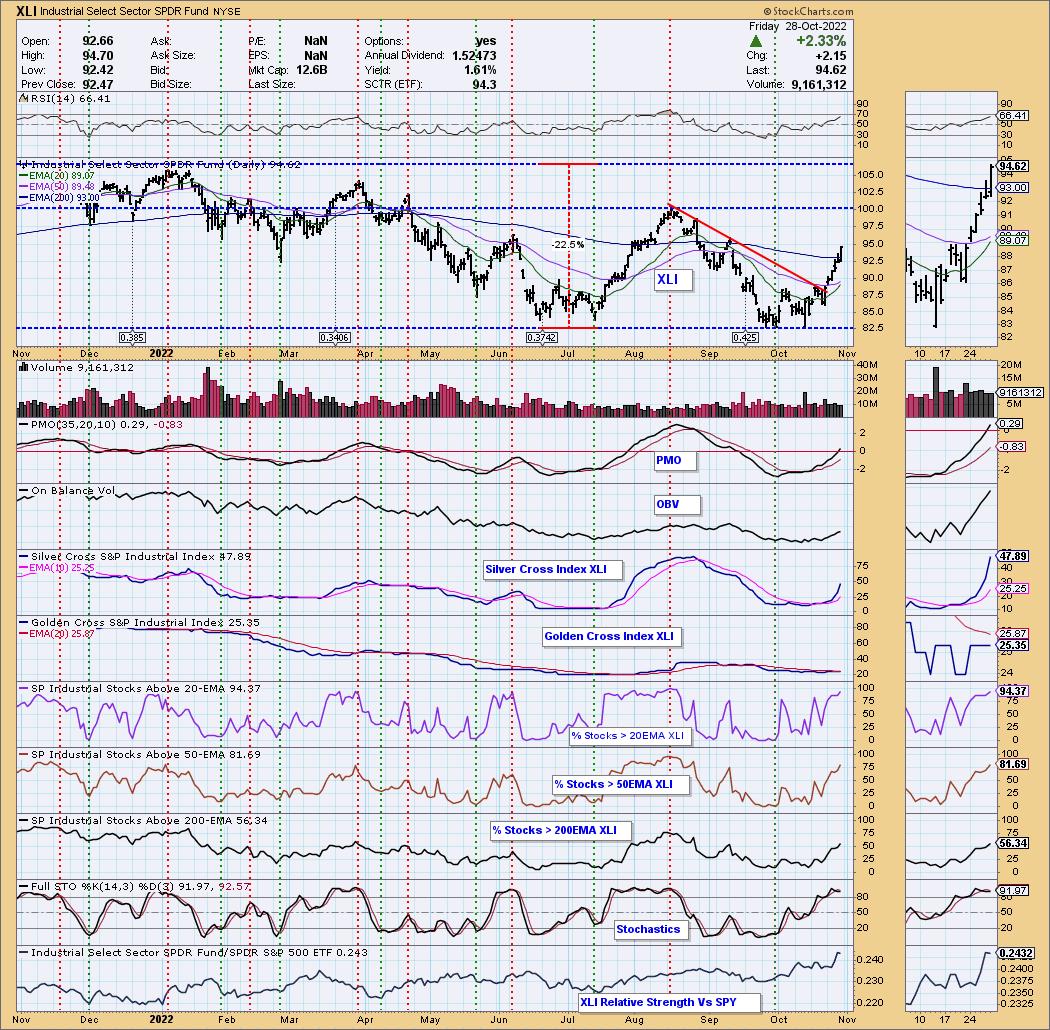Click the 9161312 volume tag on right

1021,393
